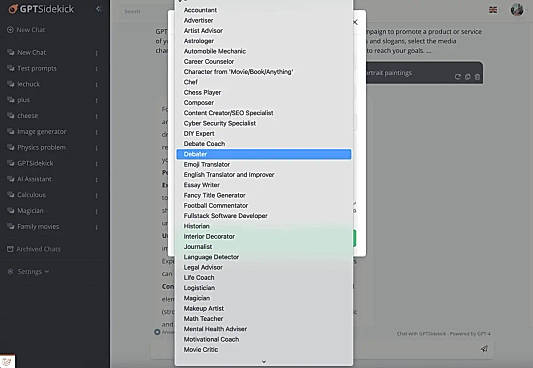
Task: Choose the highlighted Debater option
Action: (x=264, y=154)
